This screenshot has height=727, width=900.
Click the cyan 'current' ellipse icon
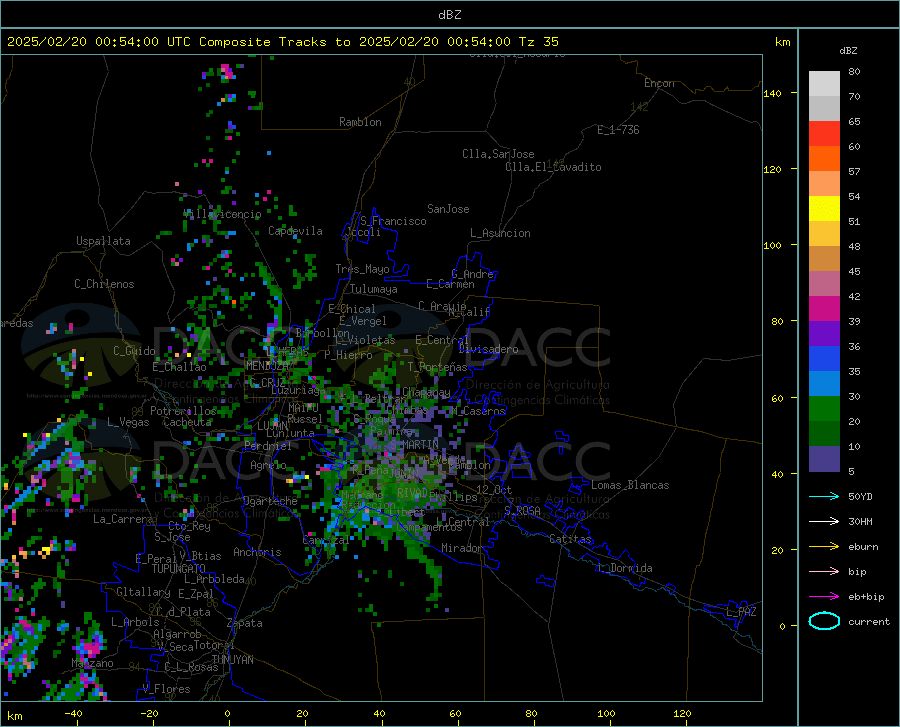(x=824, y=621)
